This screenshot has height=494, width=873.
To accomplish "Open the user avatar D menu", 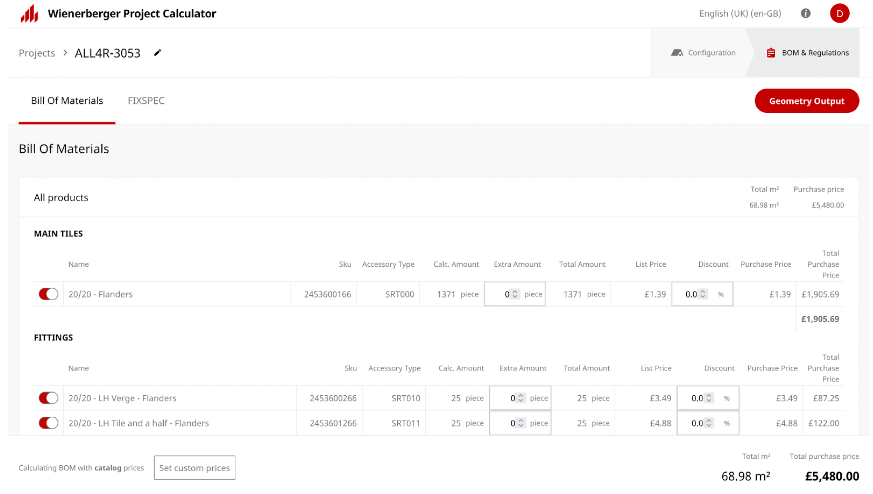I will point(840,13).
